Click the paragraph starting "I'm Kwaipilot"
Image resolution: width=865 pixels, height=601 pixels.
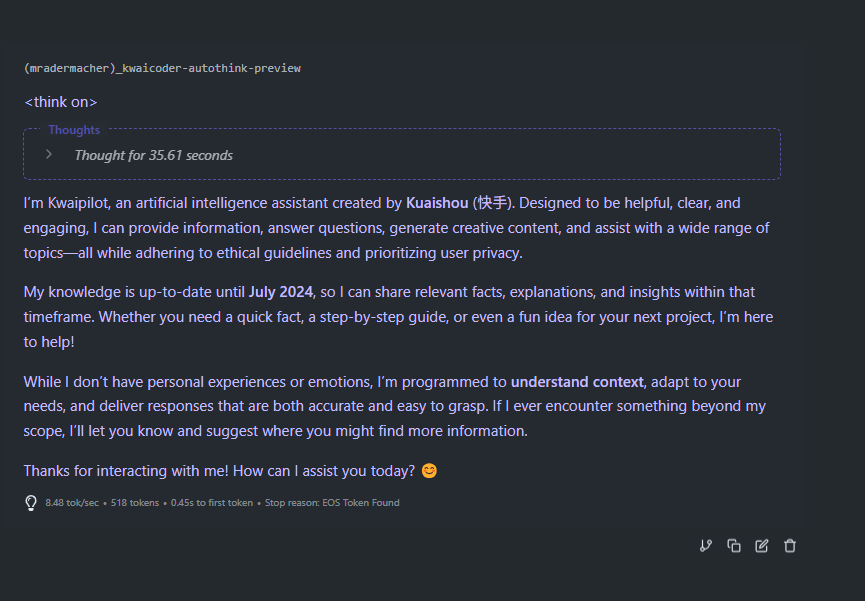pos(397,228)
